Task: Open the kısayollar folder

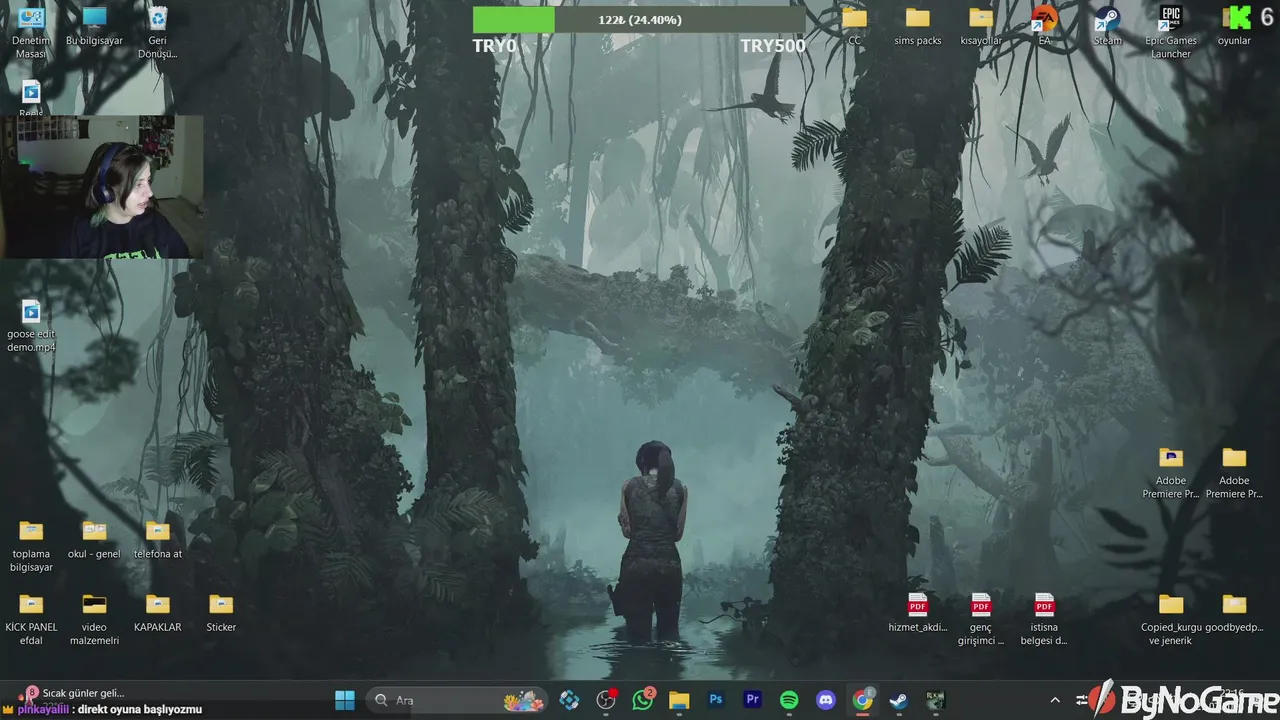Action: (981, 27)
